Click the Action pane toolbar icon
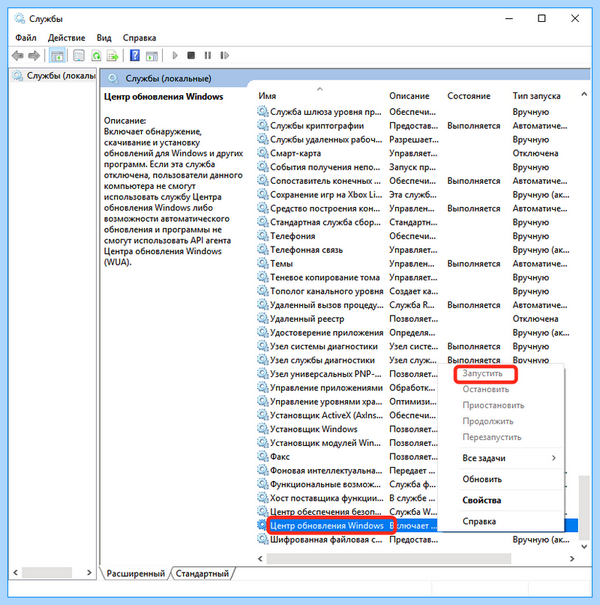Image resolution: width=600 pixels, height=605 pixels. [152, 56]
